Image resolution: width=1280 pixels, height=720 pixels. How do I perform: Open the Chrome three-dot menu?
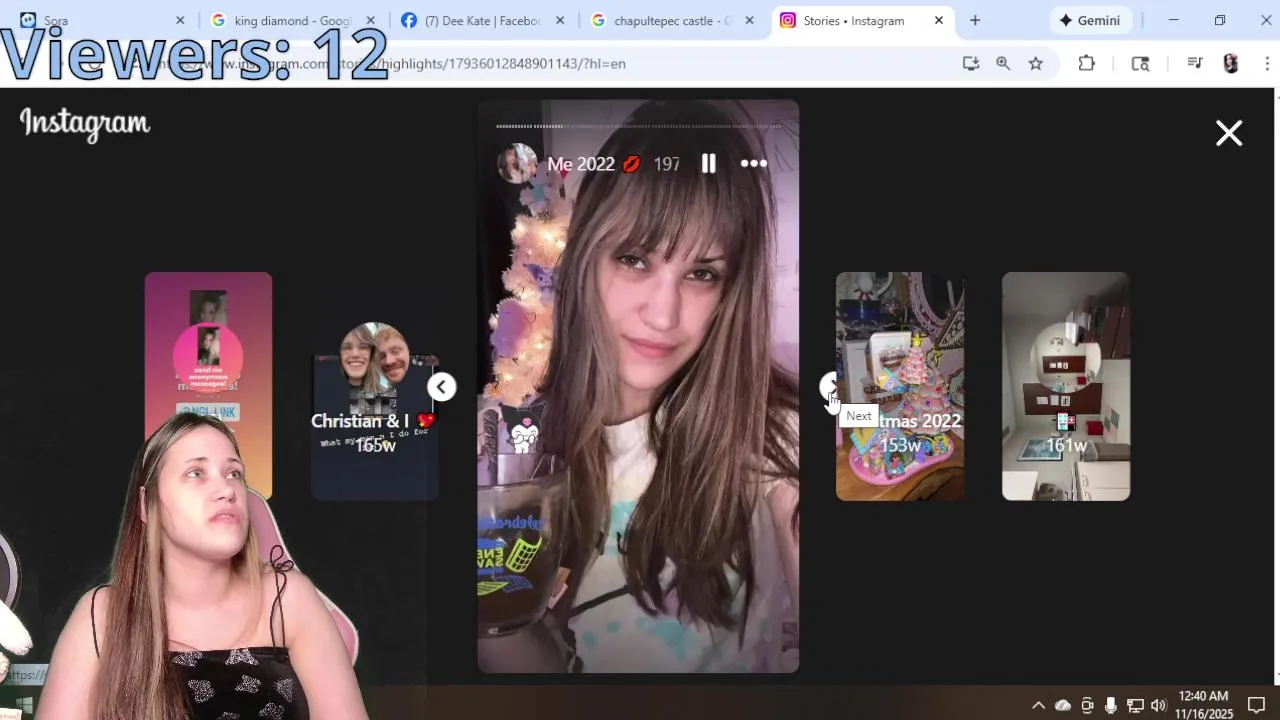[1266, 63]
